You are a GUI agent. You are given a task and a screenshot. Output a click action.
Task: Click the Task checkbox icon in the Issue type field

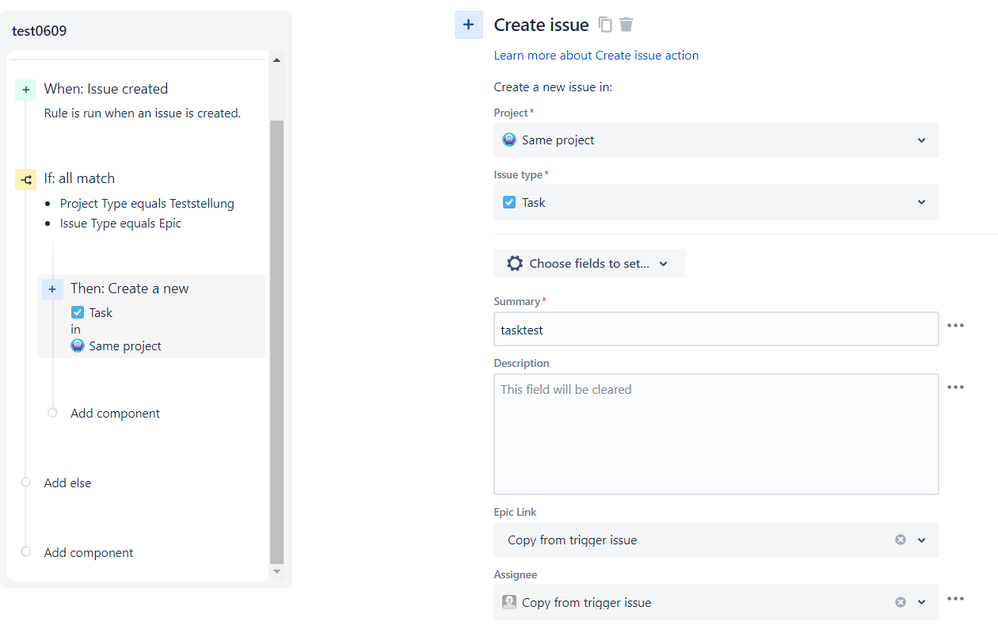click(510, 202)
